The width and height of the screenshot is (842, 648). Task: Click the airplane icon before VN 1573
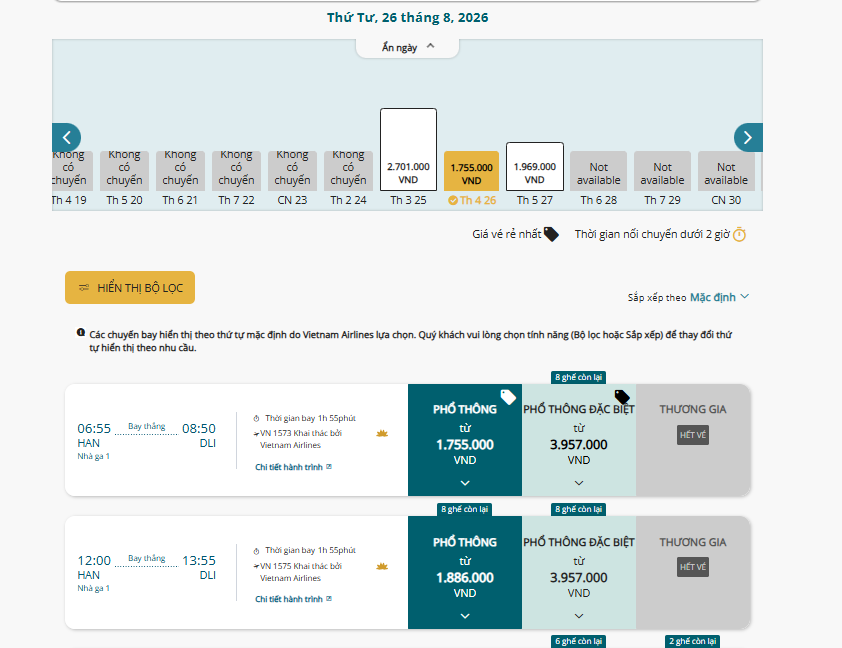tap(256, 433)
